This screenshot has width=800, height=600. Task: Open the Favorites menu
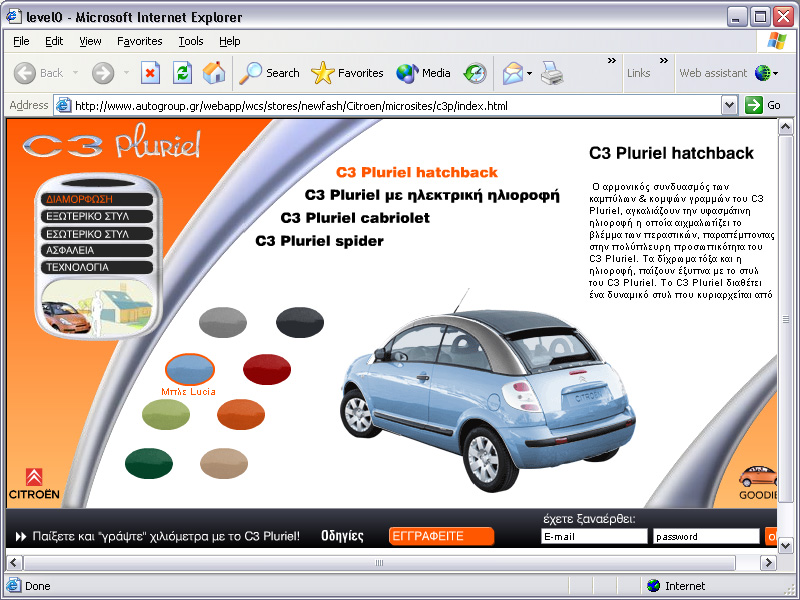pyautogui.click(x=139, y=41)
